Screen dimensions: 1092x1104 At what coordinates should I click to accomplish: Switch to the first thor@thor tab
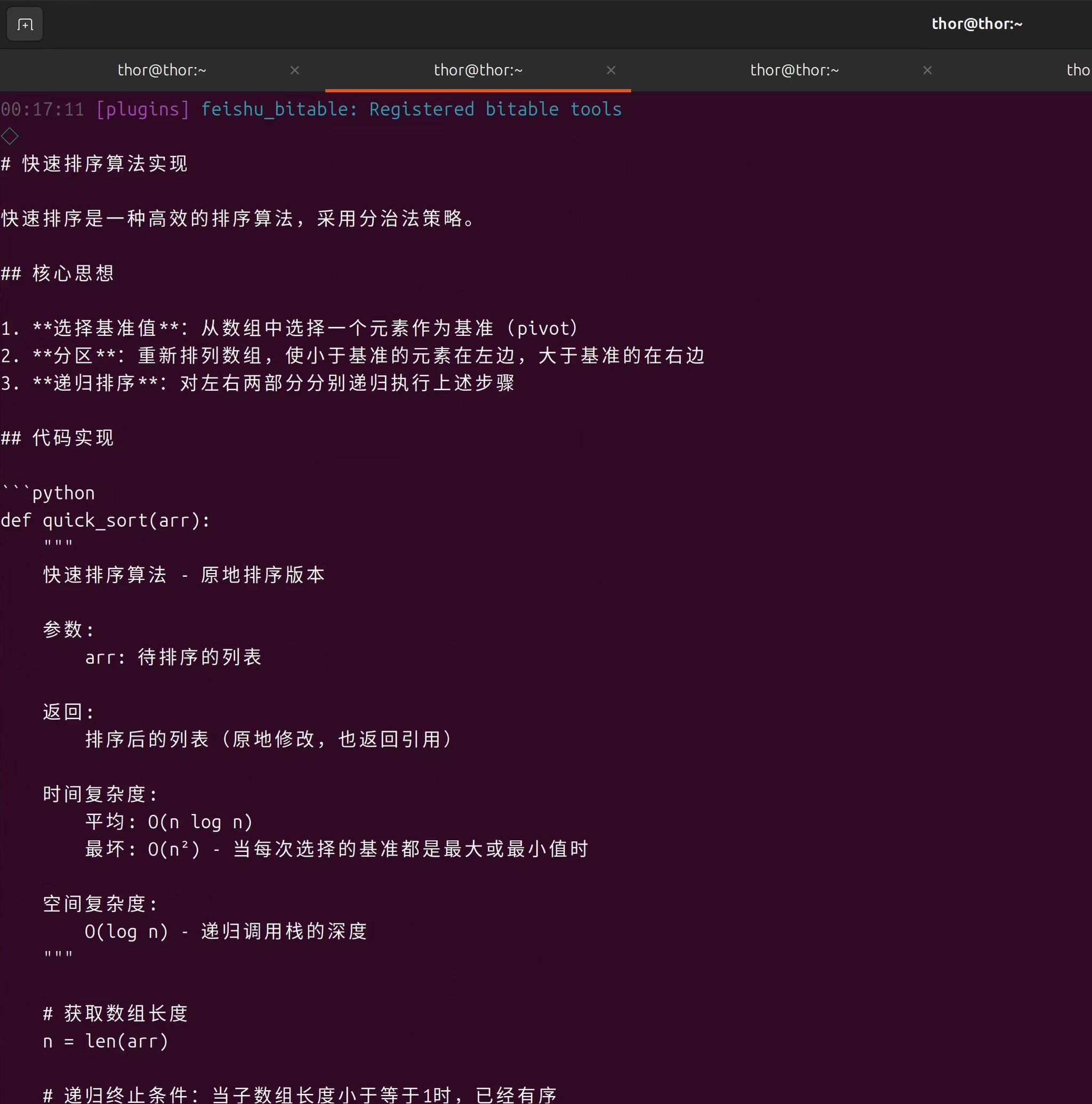point(162,70)
